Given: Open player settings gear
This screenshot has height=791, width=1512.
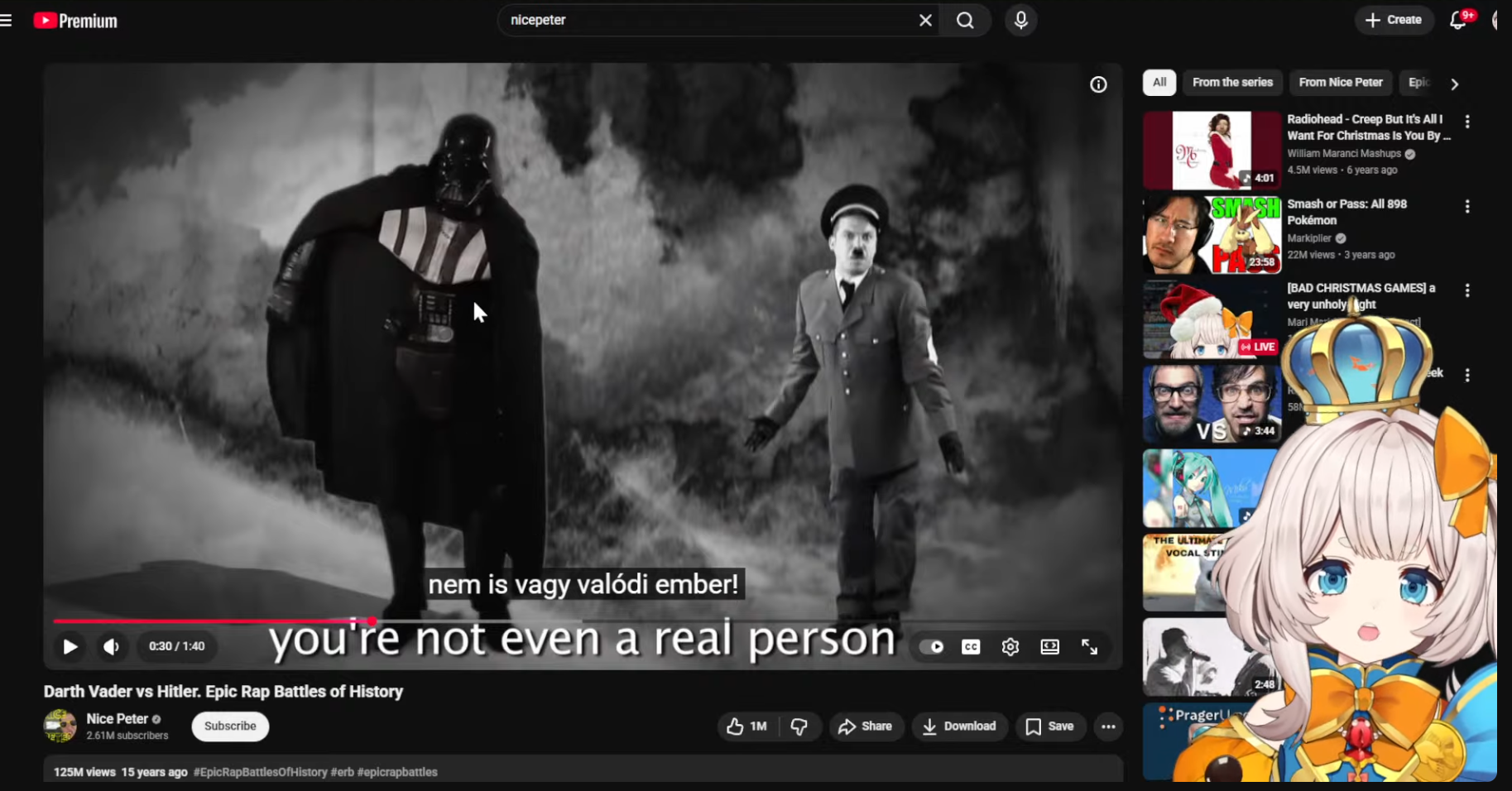Looking at the screenshot, I should 1010,647.
